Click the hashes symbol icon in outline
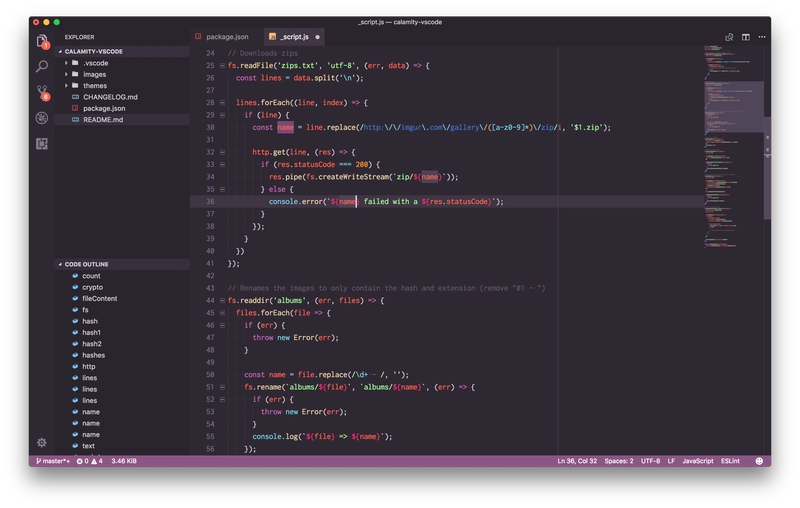This screenshot has width=800, height=508. click(75, 355)
